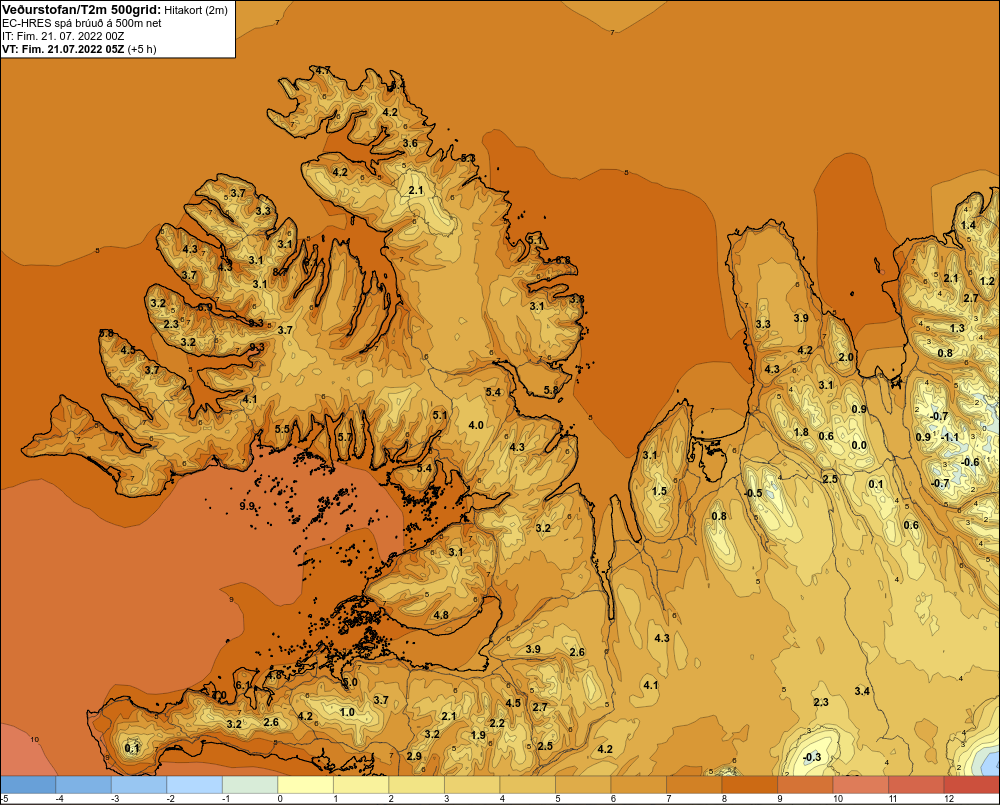
Task: Click the 1.4 temperature value on the map
Action: 968,225
